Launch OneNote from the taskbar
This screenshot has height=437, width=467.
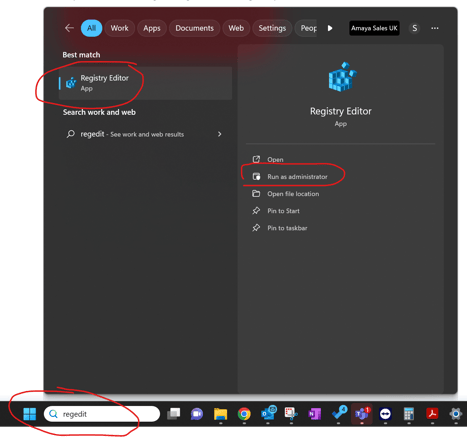[314, 414]
